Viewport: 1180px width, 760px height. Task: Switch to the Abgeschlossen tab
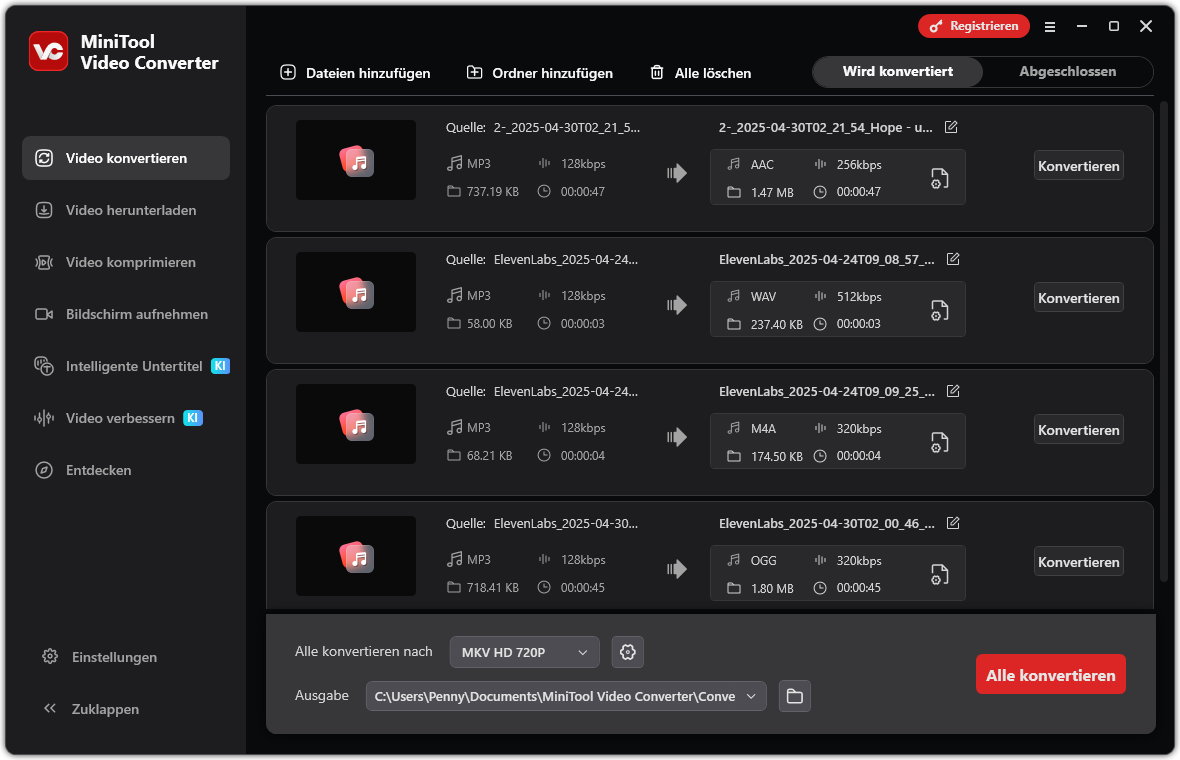pos(1067,71)
